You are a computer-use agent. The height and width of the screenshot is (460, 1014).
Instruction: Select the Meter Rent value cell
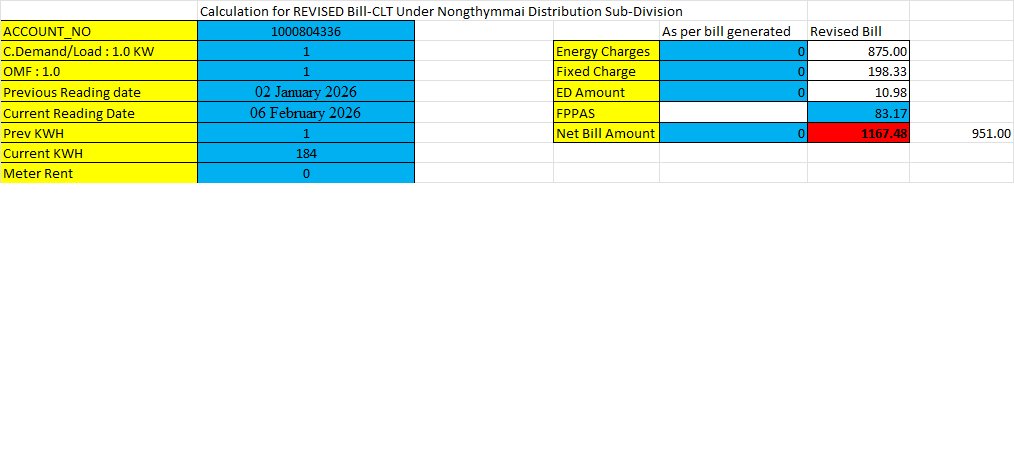coord(306,173)
